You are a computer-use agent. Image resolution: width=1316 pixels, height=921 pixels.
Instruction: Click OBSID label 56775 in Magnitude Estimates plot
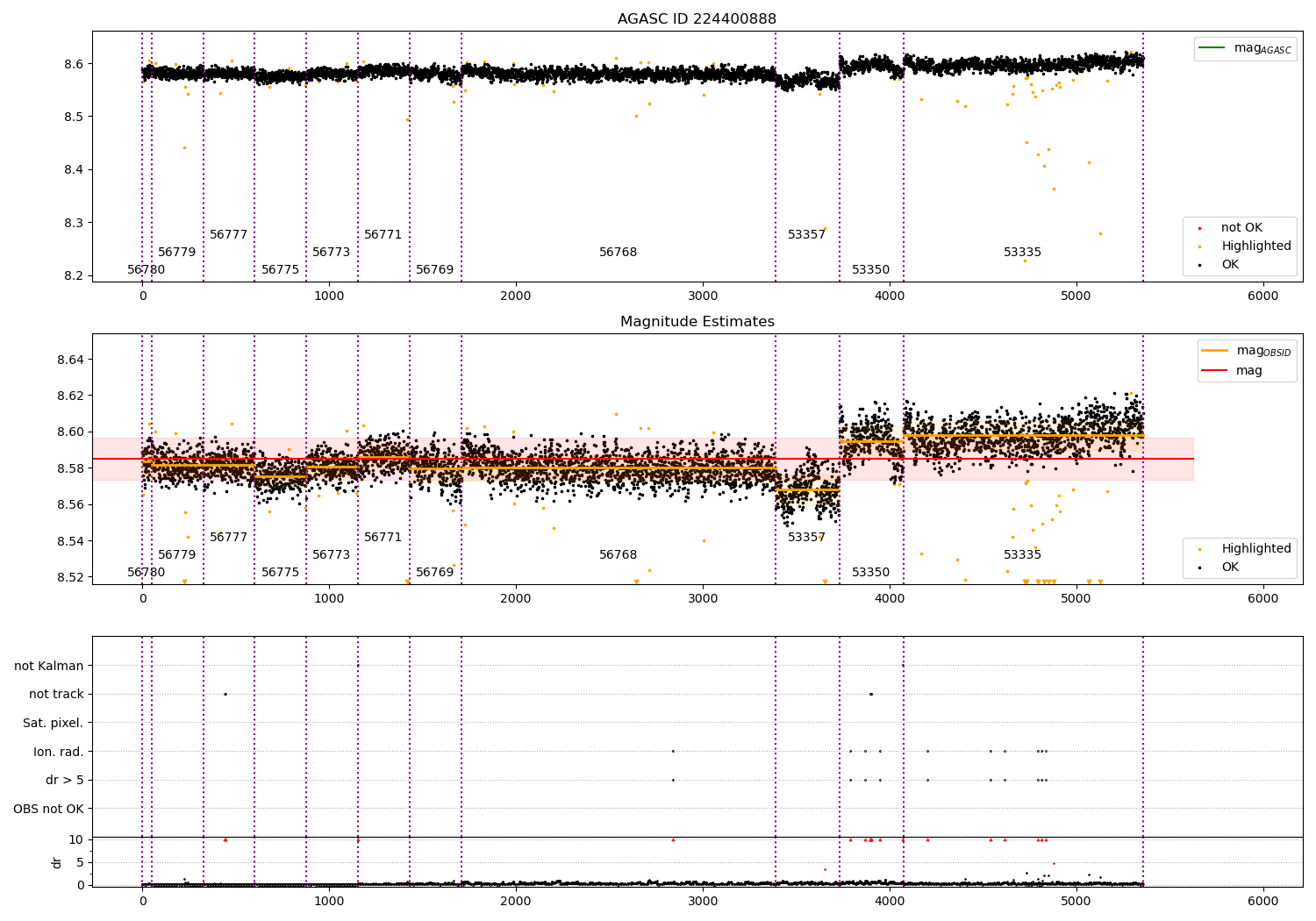pyautogui.click(x=281, y=573)
